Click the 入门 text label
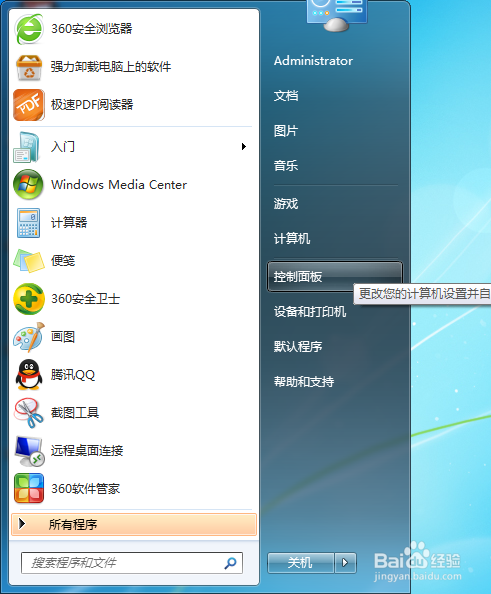This screenshot has height=594, width=491. coord(63,147)
